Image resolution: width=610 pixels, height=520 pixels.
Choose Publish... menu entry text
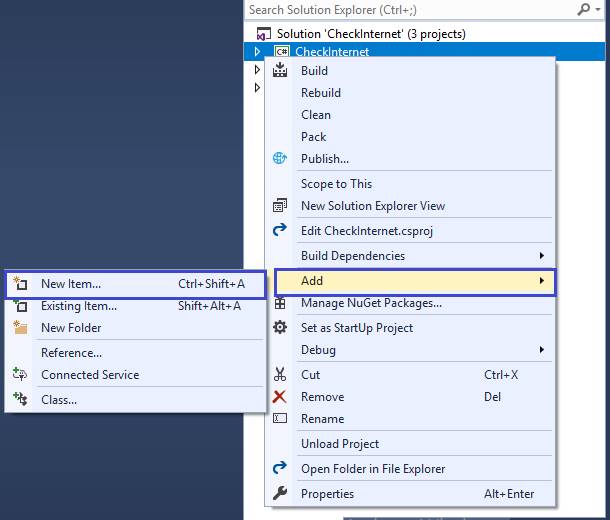pos(325,159)
